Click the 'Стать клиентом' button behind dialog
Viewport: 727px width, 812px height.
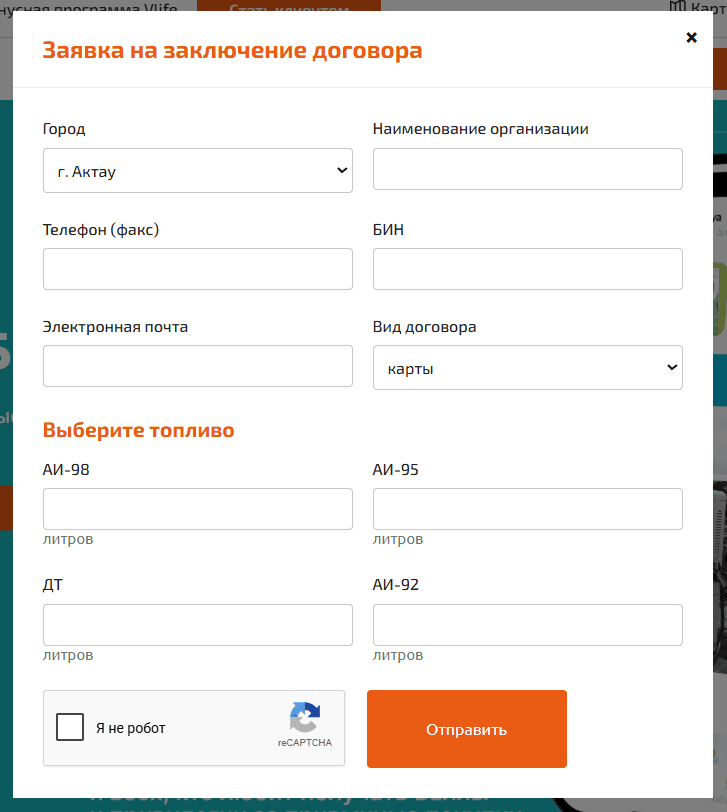click(x=289, y=6)
